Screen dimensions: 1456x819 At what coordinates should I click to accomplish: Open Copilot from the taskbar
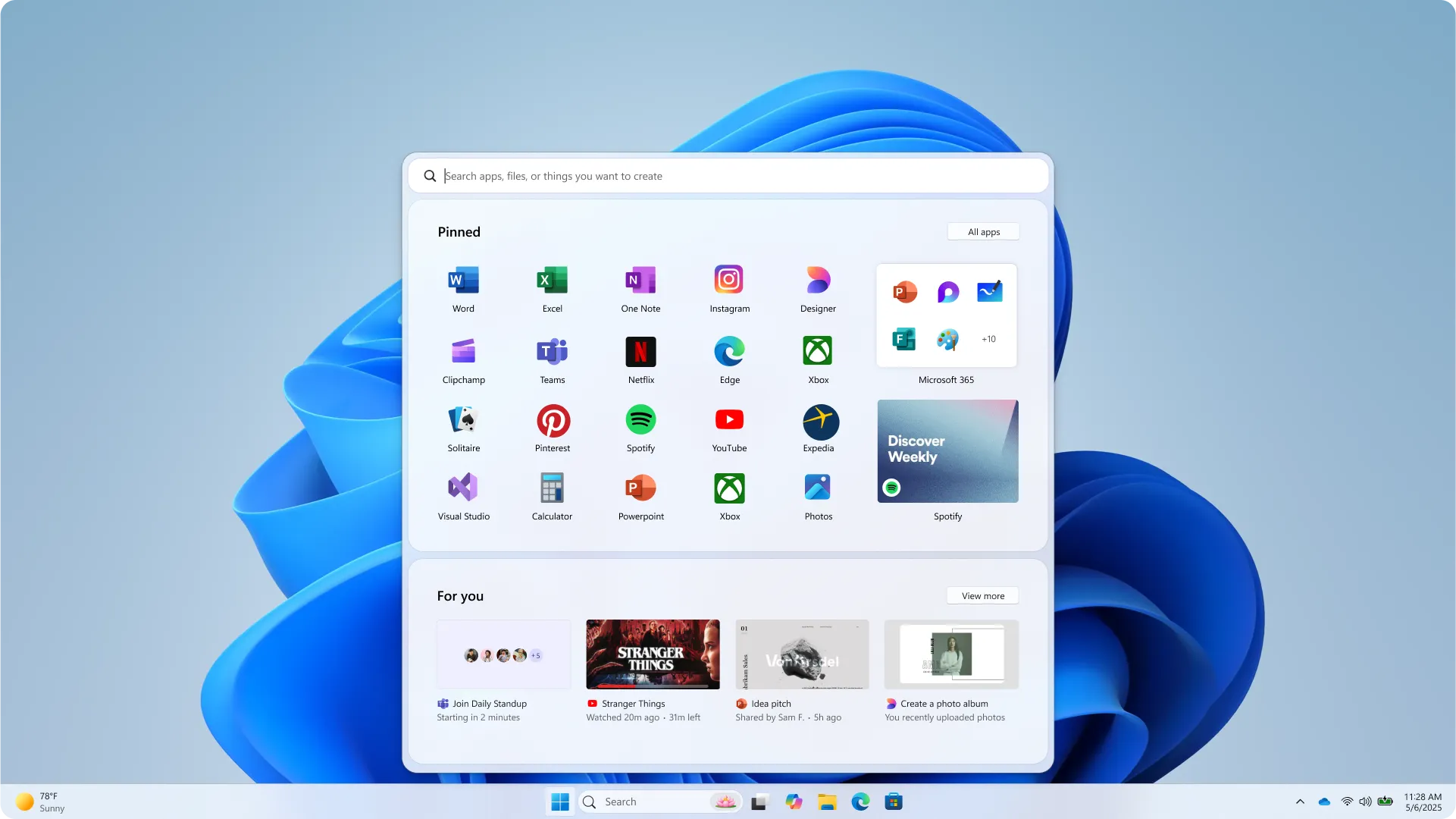pyautogui.click(x=794, y=801)
